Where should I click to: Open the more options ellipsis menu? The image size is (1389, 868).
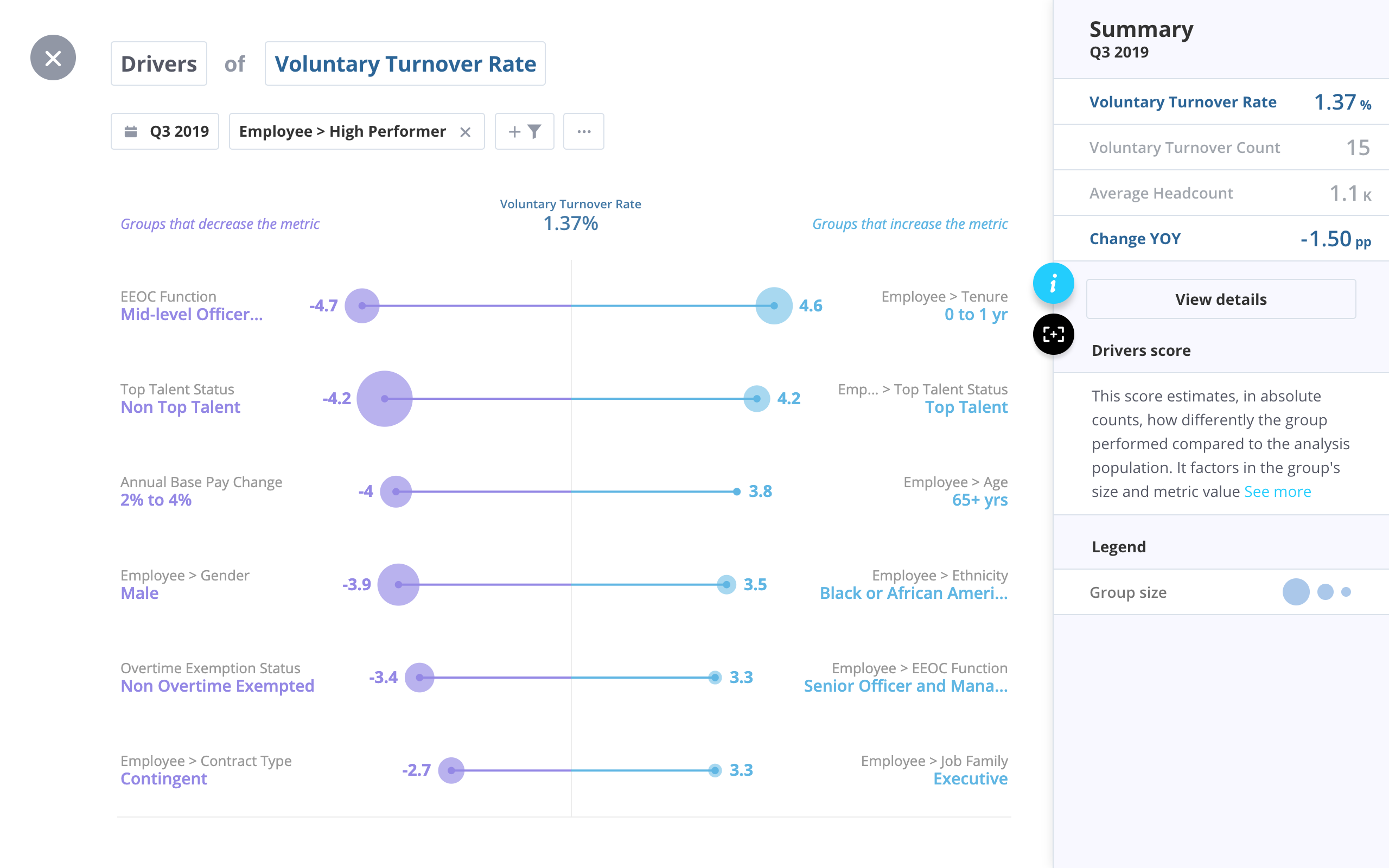tap(584, 131)
